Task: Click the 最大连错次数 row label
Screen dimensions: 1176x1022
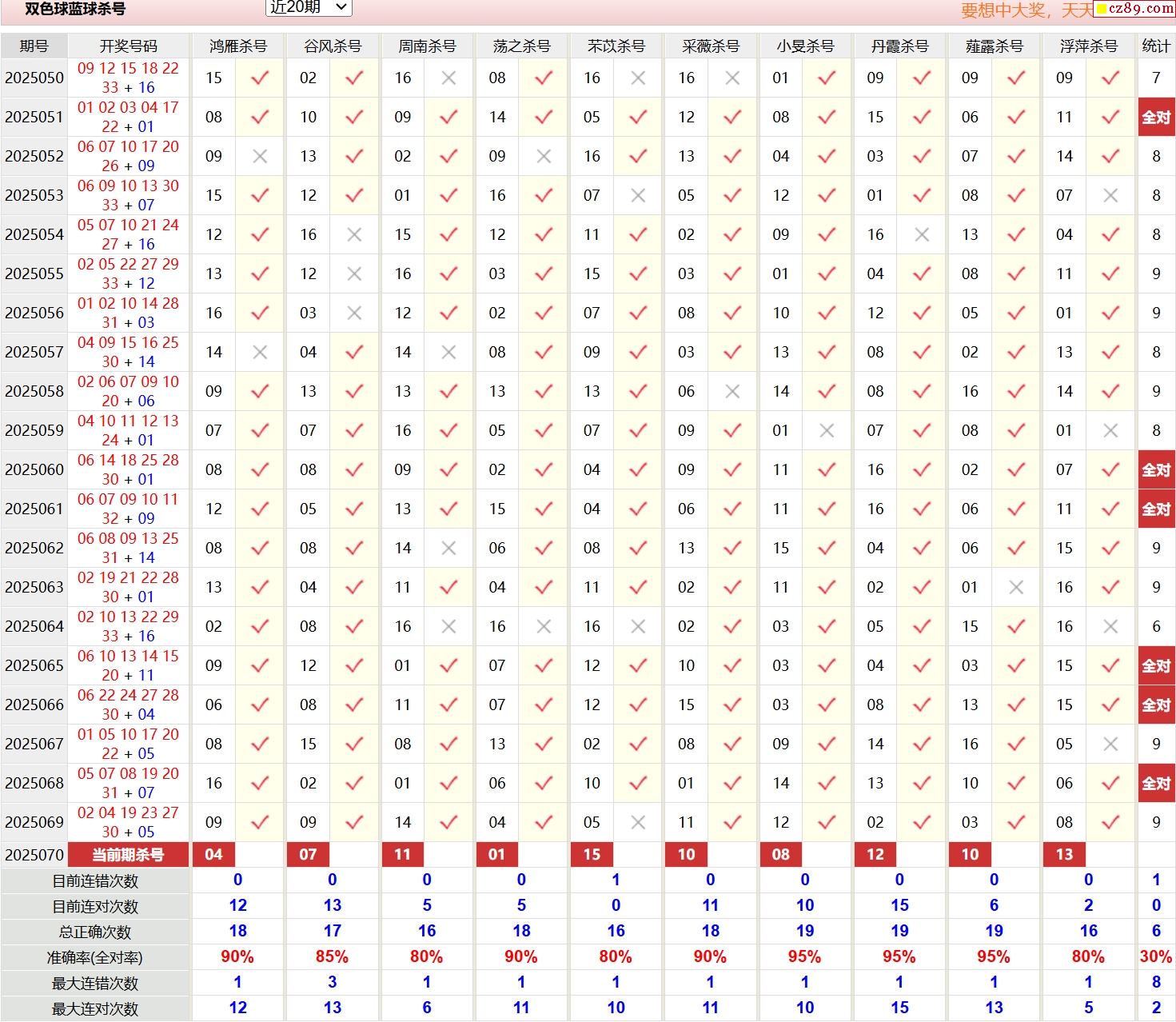Action: [95, 984]
